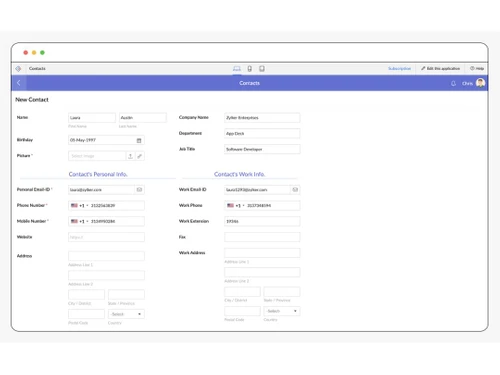Open the Work Address Country select dropdown

coord(282,311)
